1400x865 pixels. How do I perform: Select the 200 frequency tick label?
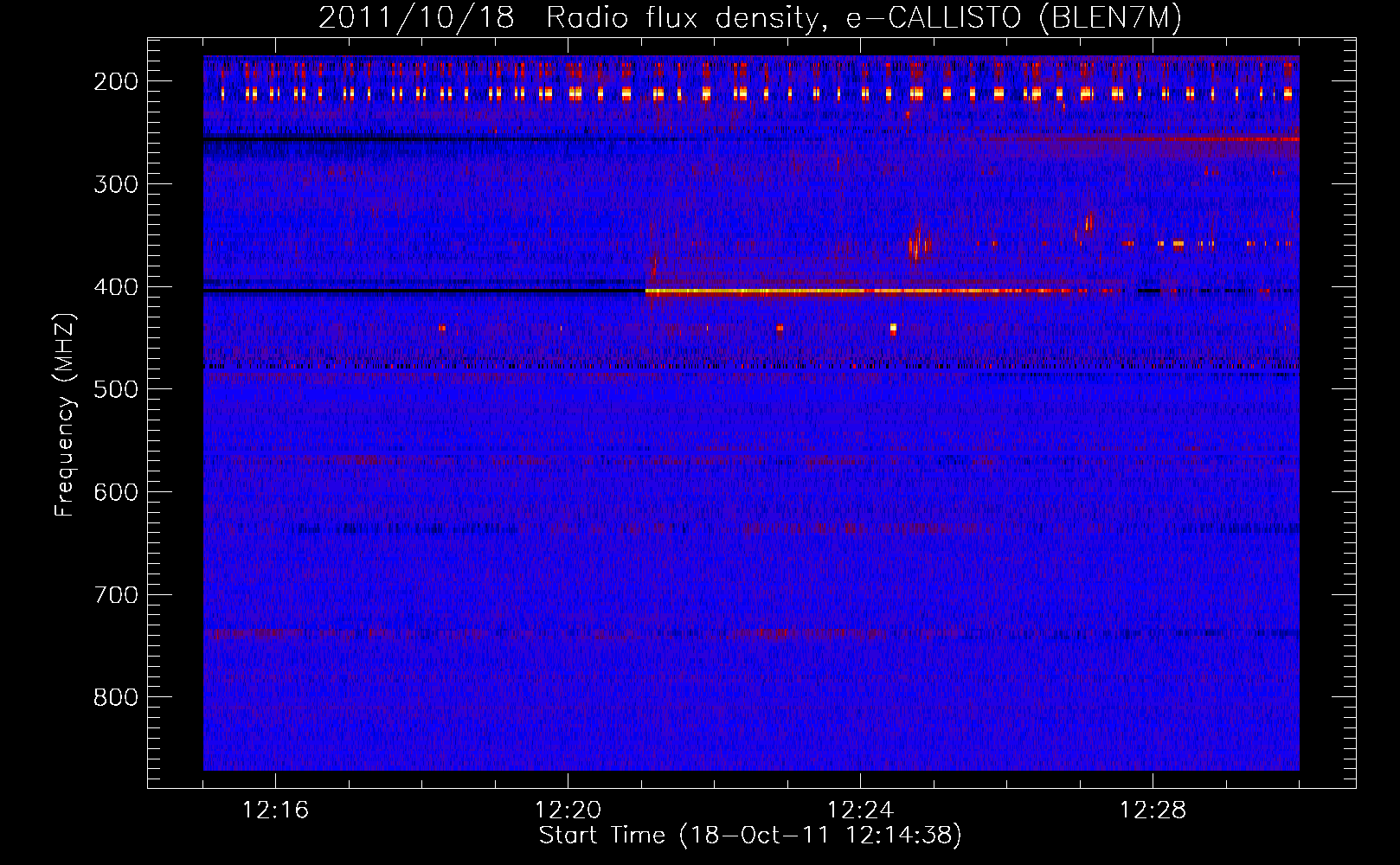pyautogui.click(x=116, y=81)
